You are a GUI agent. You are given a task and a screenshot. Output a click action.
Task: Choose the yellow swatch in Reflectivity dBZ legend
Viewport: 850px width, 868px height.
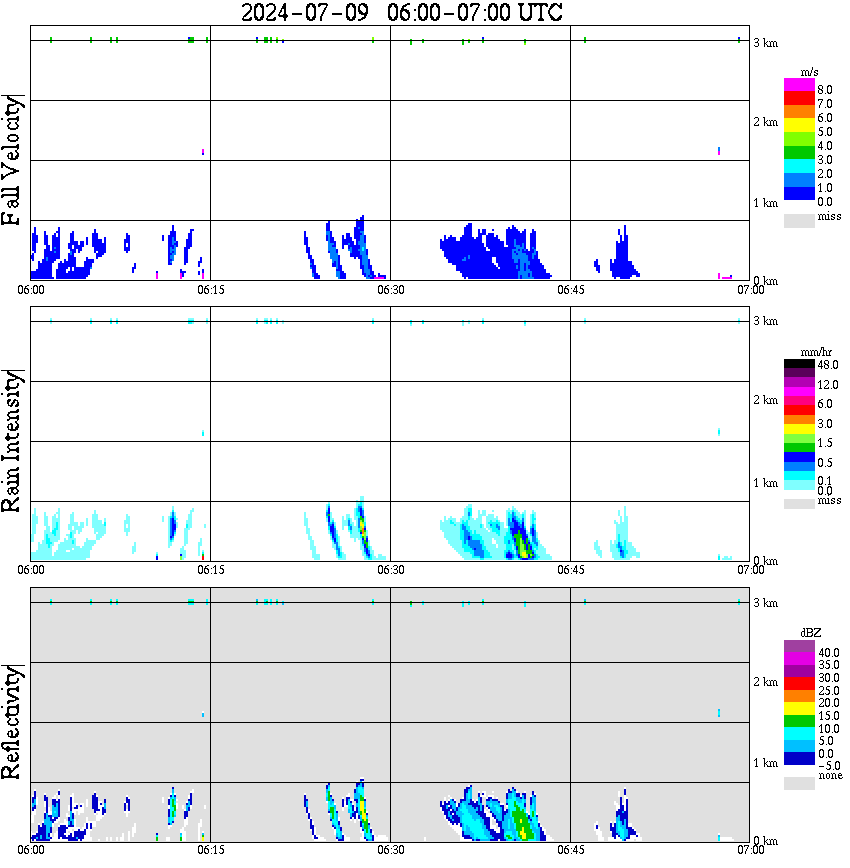[799, 709]
